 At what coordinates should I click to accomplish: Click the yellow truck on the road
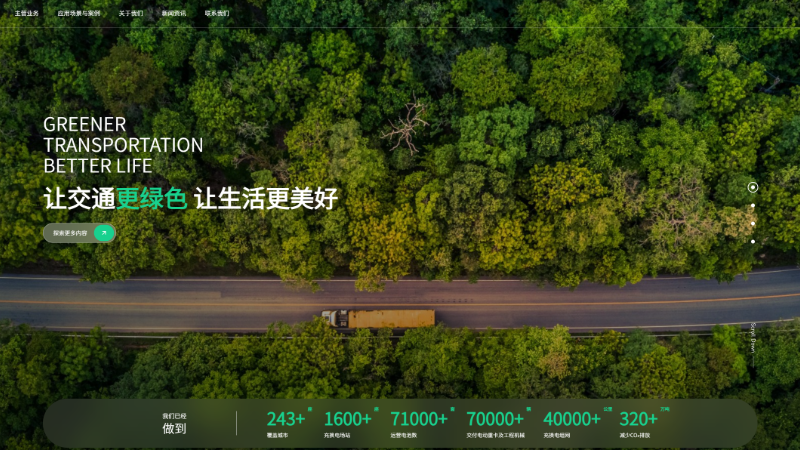(379, 318)
